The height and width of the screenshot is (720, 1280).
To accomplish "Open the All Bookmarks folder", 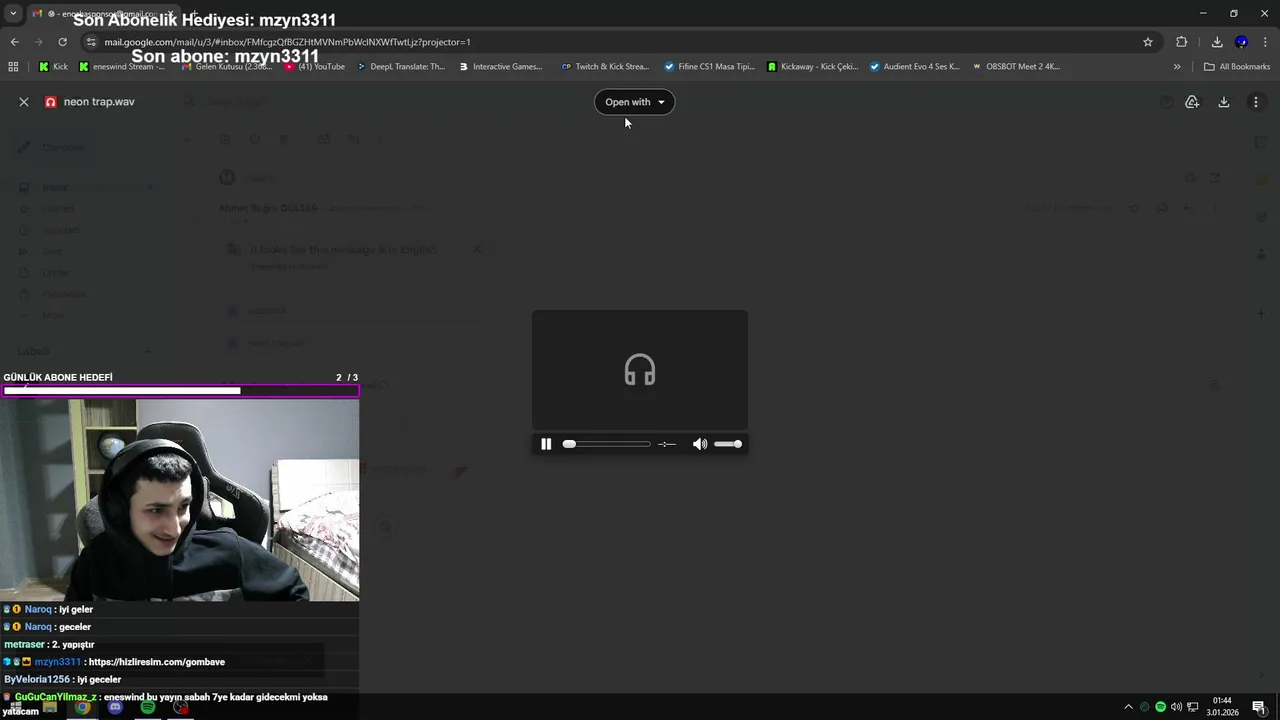I will (1237, 67).
